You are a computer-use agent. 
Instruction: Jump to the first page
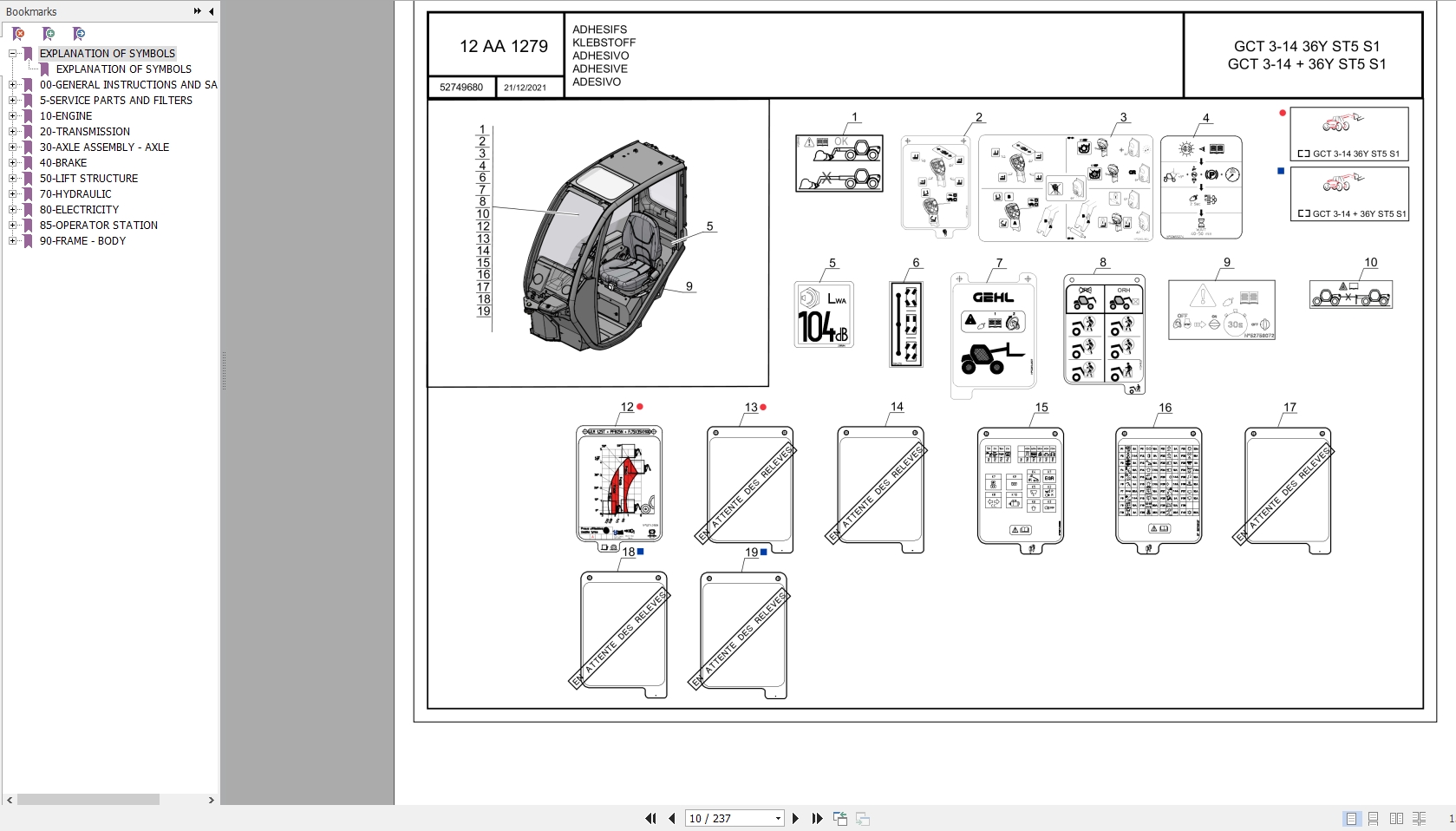[x=650, y=818]
